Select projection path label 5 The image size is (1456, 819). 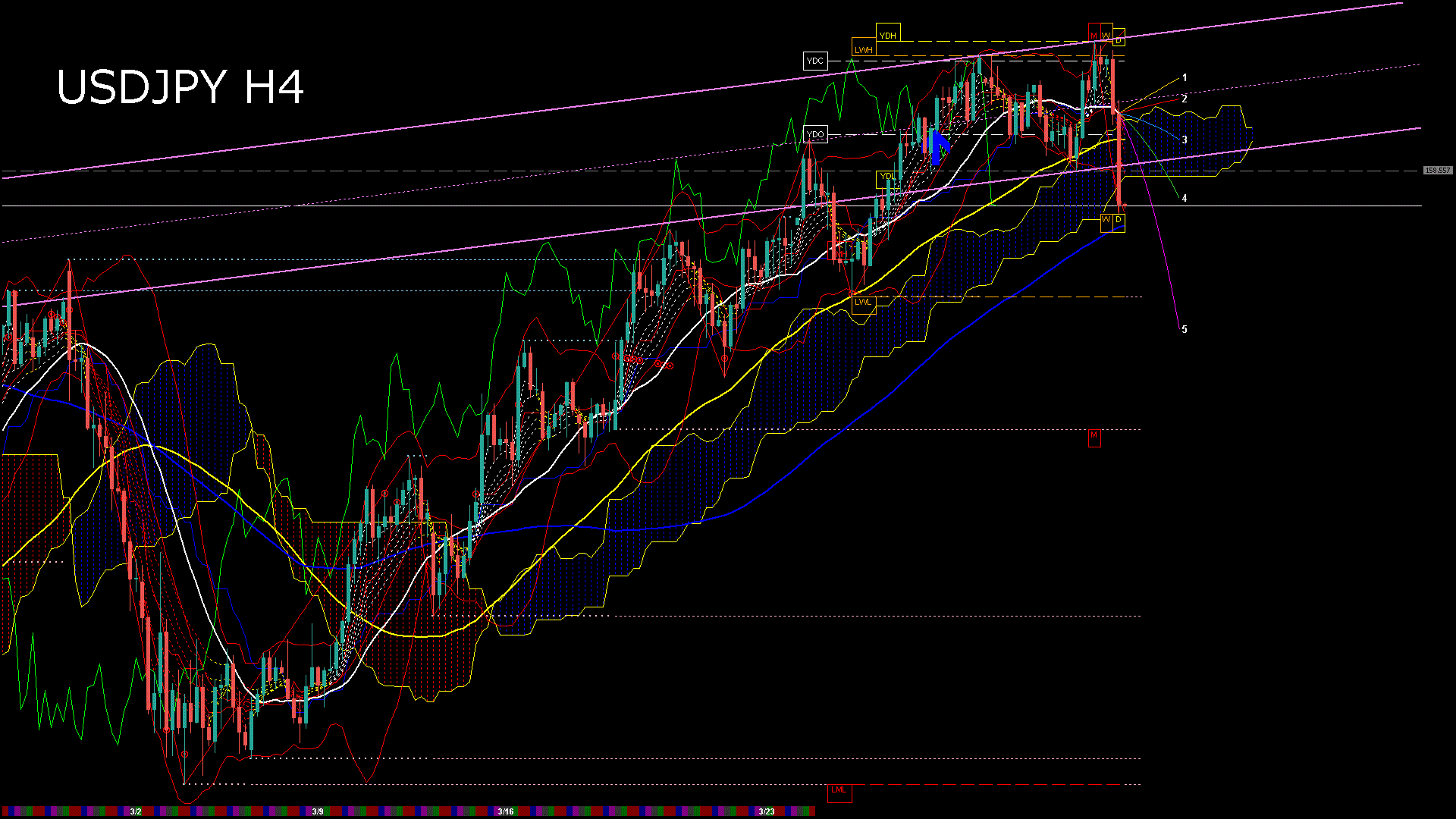tap(1185, 329)
